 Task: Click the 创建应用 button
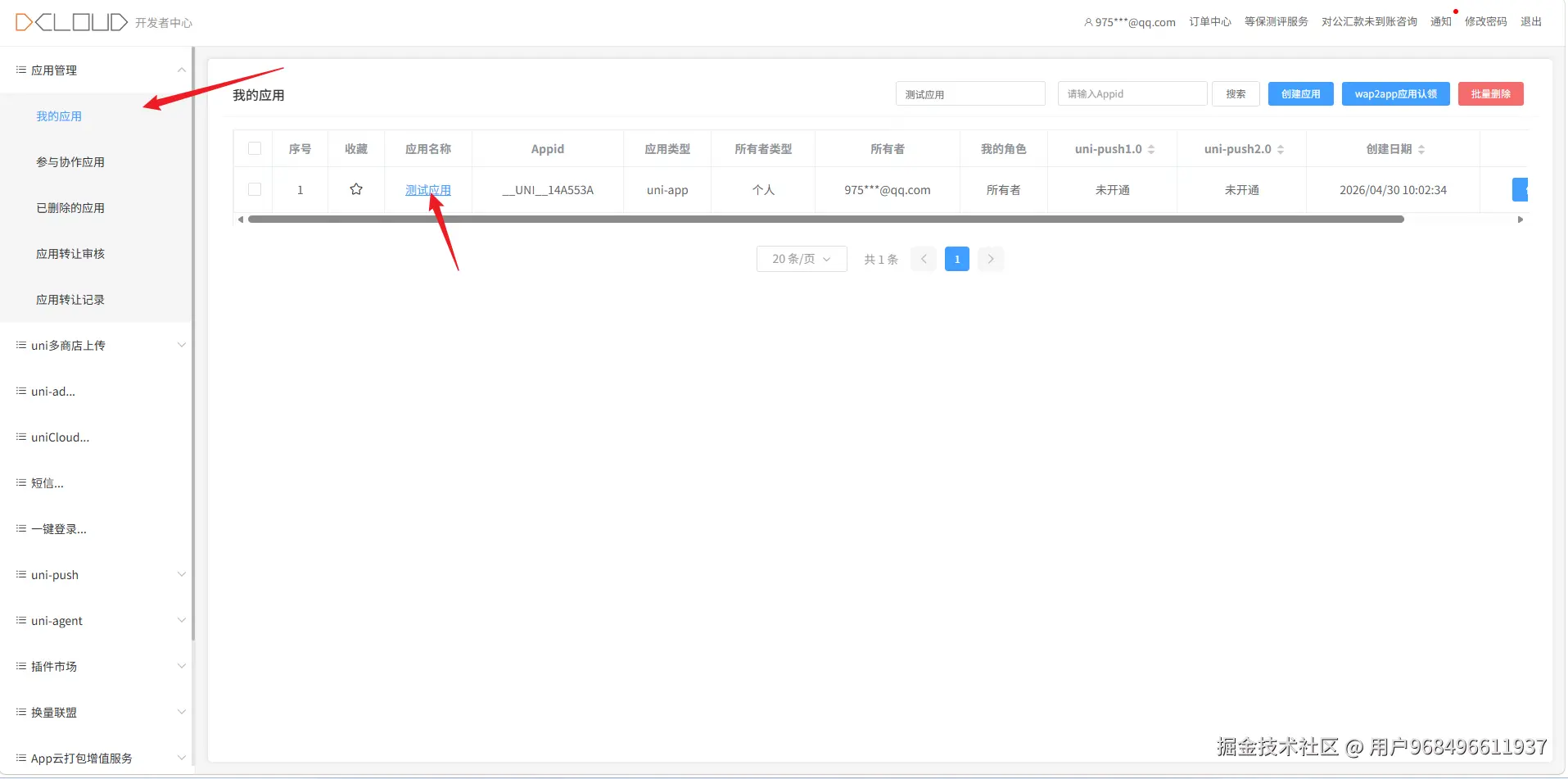(x=1299, y=93)
